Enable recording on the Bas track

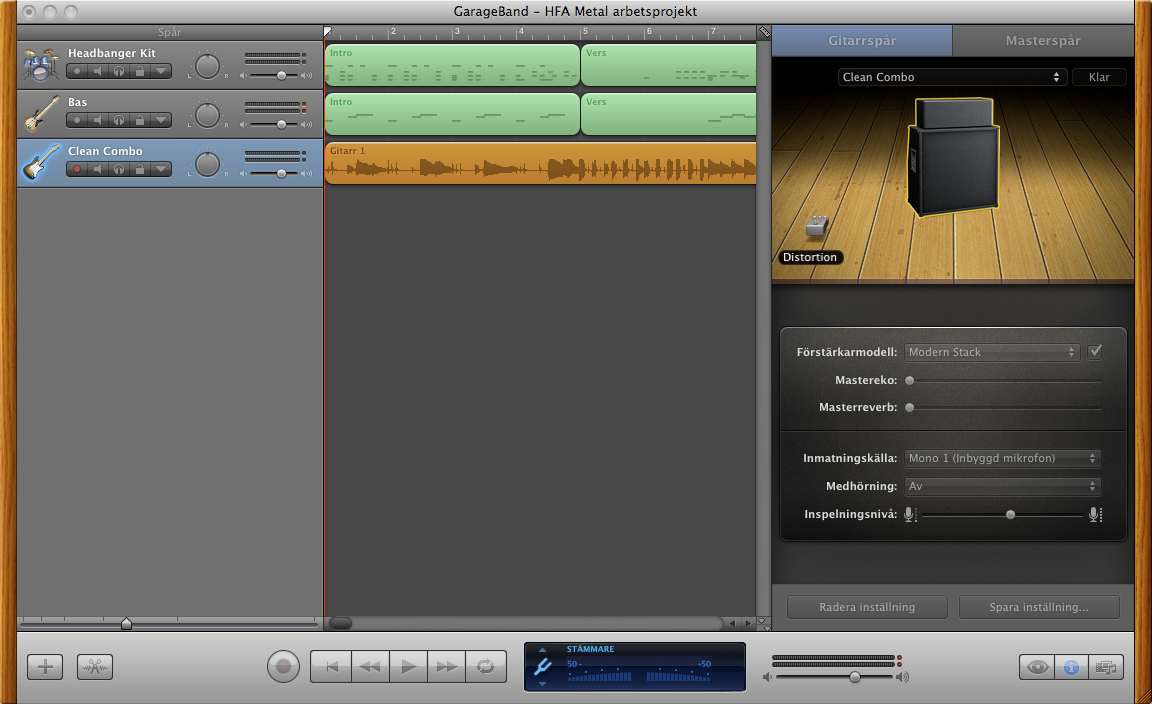pos(76,120)
